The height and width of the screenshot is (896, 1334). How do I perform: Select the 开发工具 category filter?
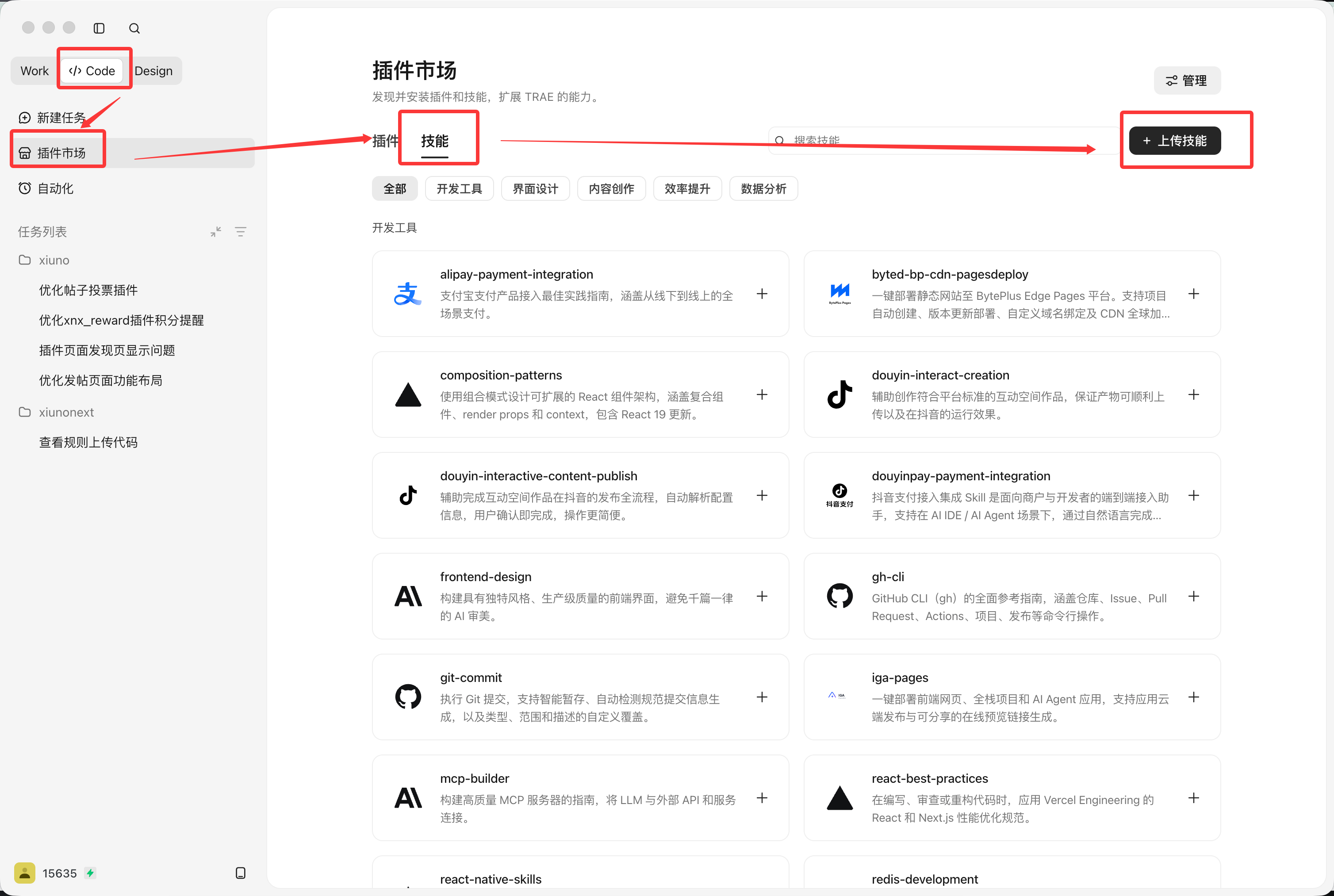pos(460,188)
